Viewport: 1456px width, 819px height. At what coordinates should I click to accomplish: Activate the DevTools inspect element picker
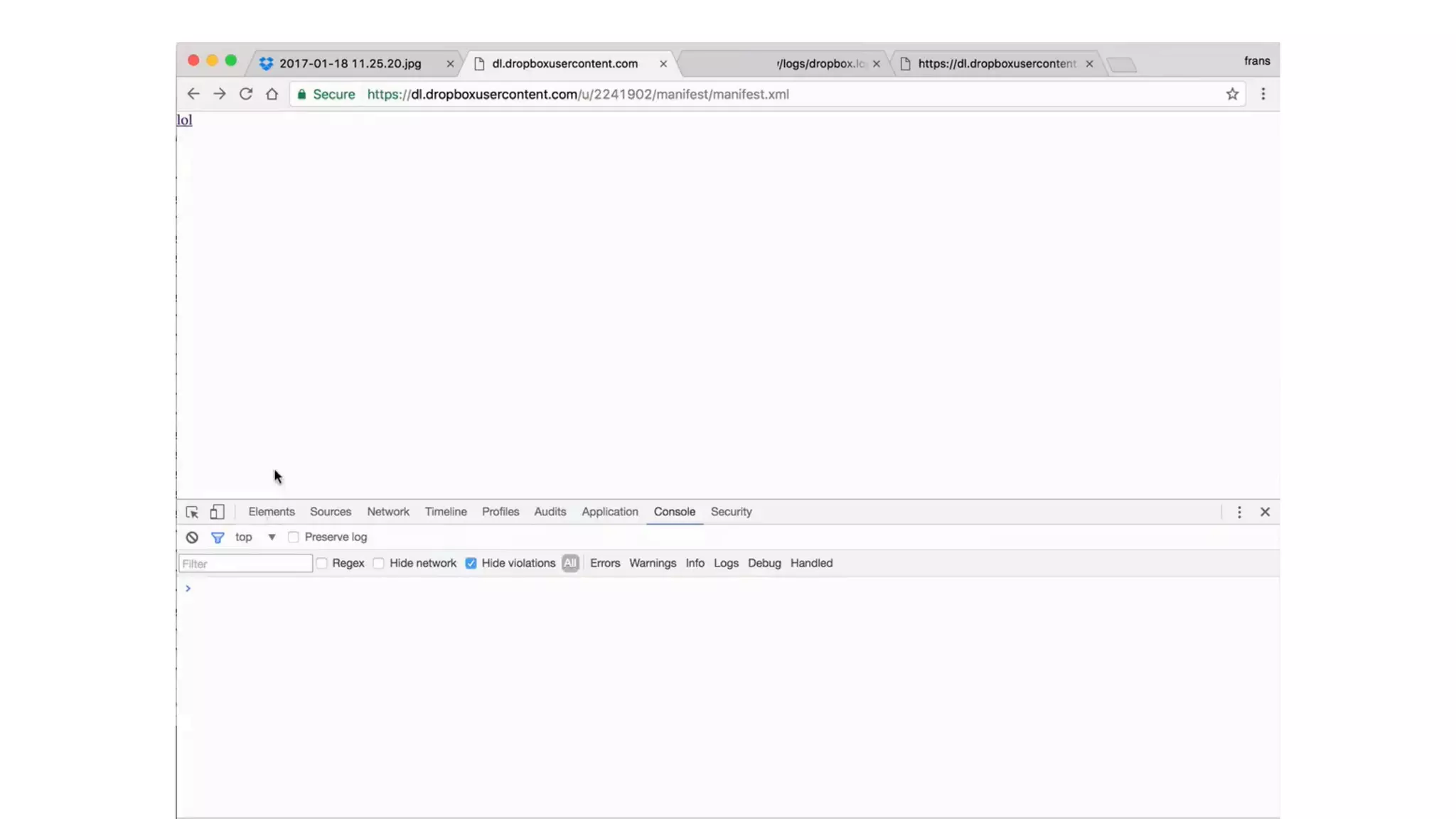(x=192, y=512)
